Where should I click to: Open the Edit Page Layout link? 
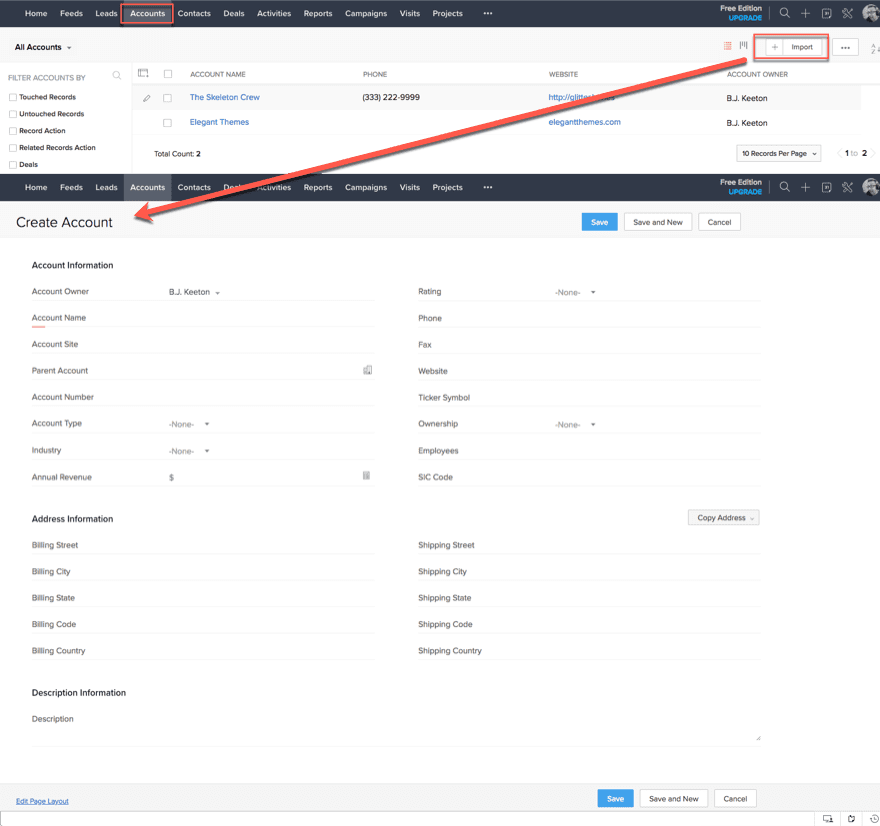coord(42,801)
